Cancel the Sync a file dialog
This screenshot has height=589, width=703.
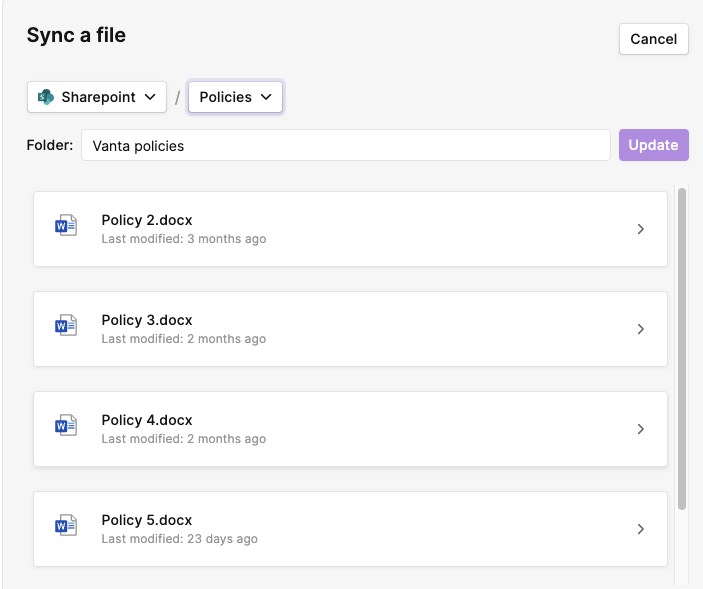tap(654, 39)
